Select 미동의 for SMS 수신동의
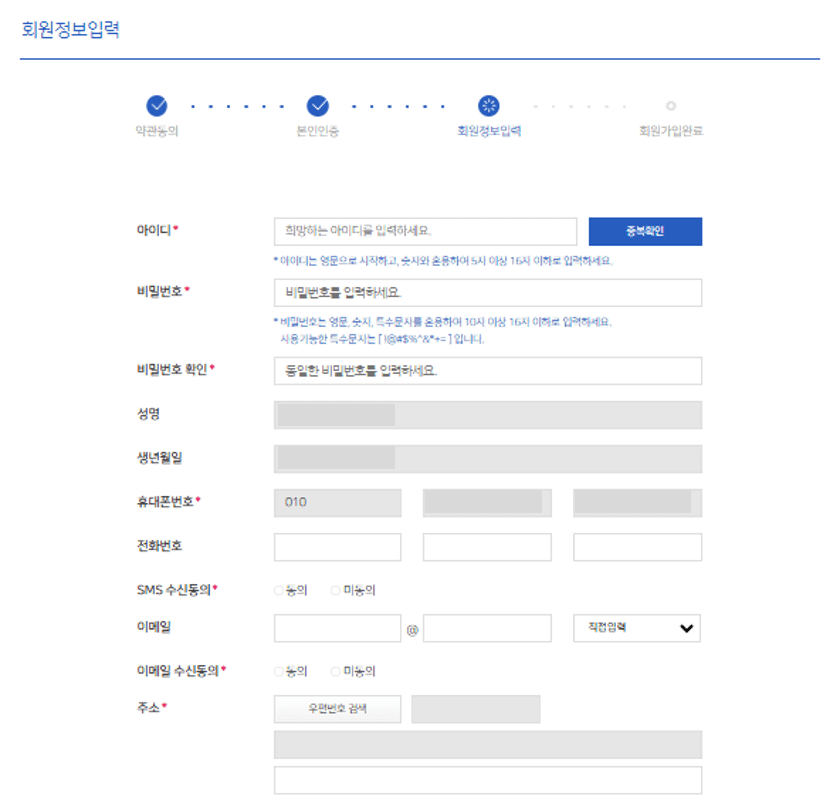840x803 pixels. [334, 590]
